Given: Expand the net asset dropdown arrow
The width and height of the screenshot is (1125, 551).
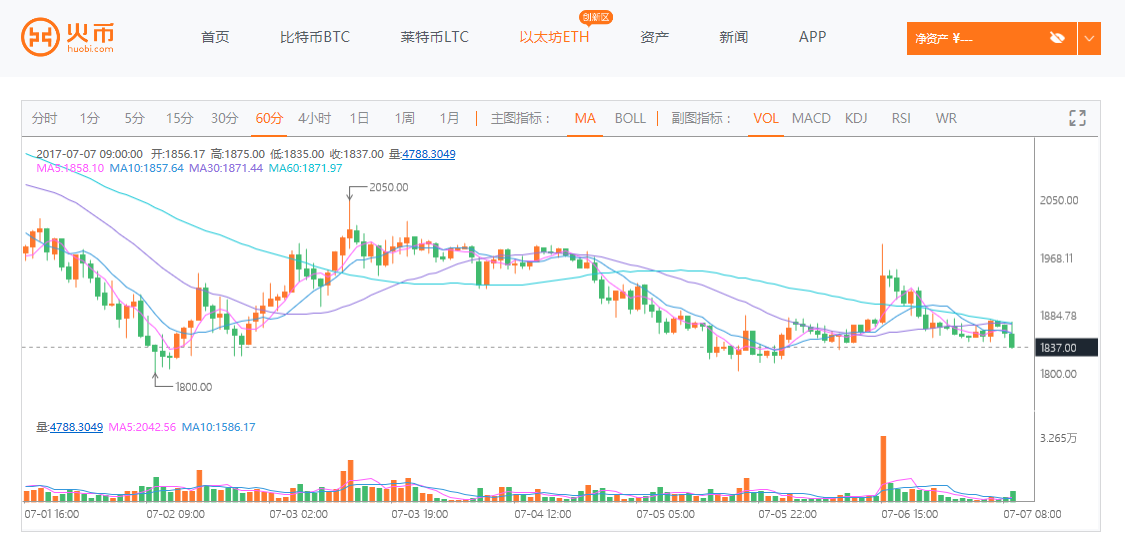Looking at the screenshot, I should click(x=1089, y=38).
